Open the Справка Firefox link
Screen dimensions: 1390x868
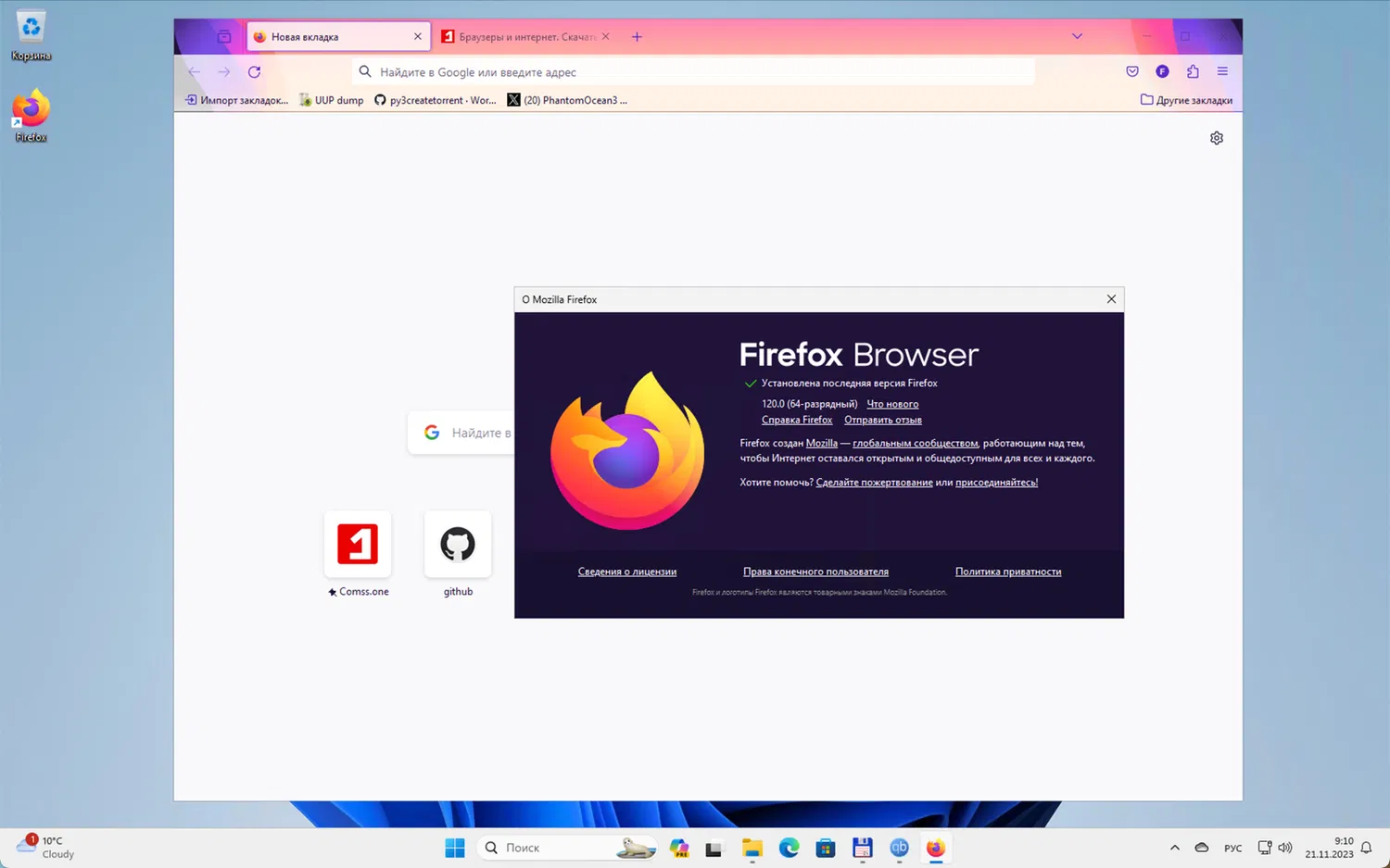pos(797,420)
